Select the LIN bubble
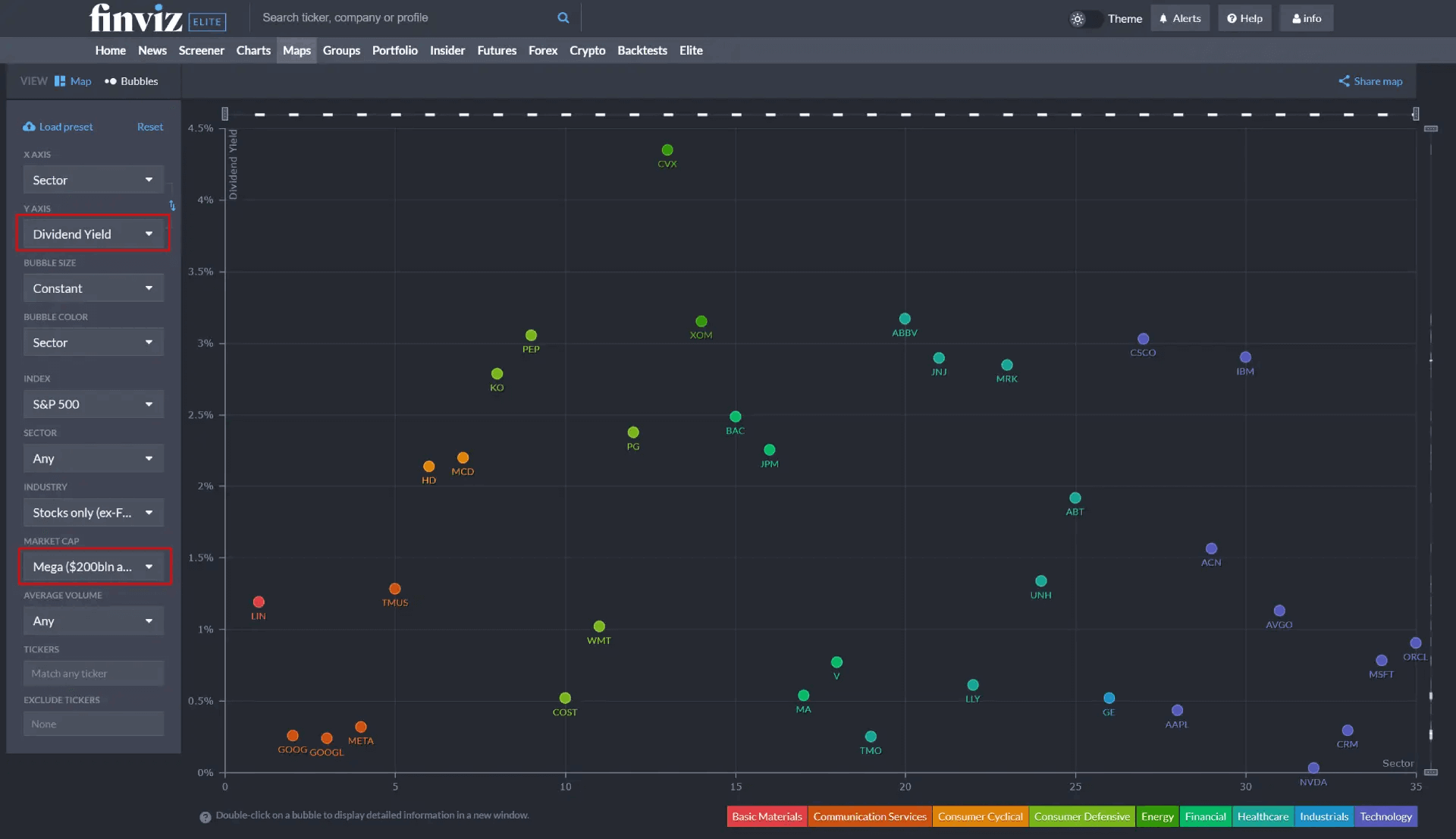The width and height of the screenshot is (1456, 839). (x=259, y=602)
